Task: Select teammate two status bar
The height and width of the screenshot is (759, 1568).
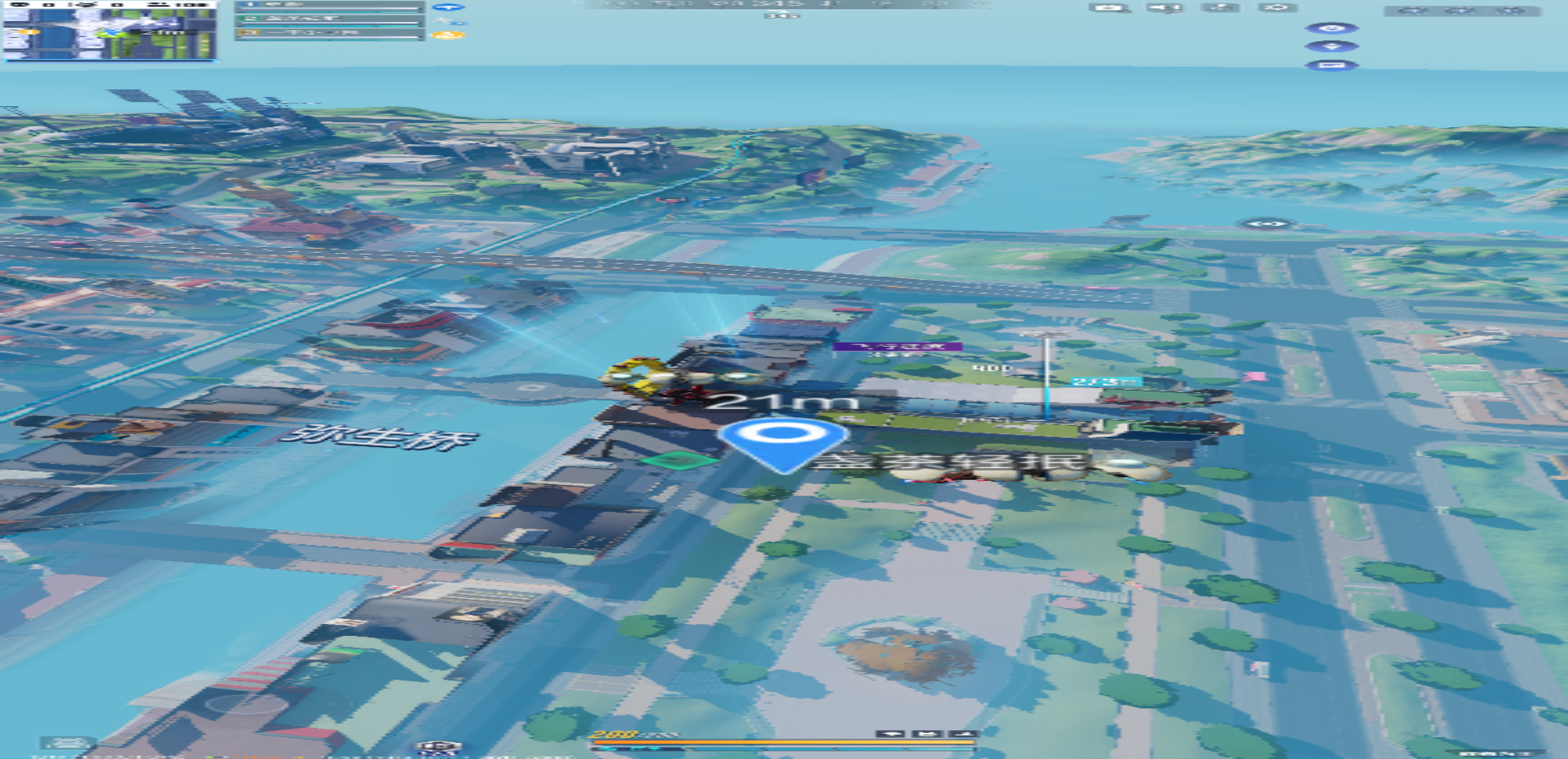Action: [330, 20]
